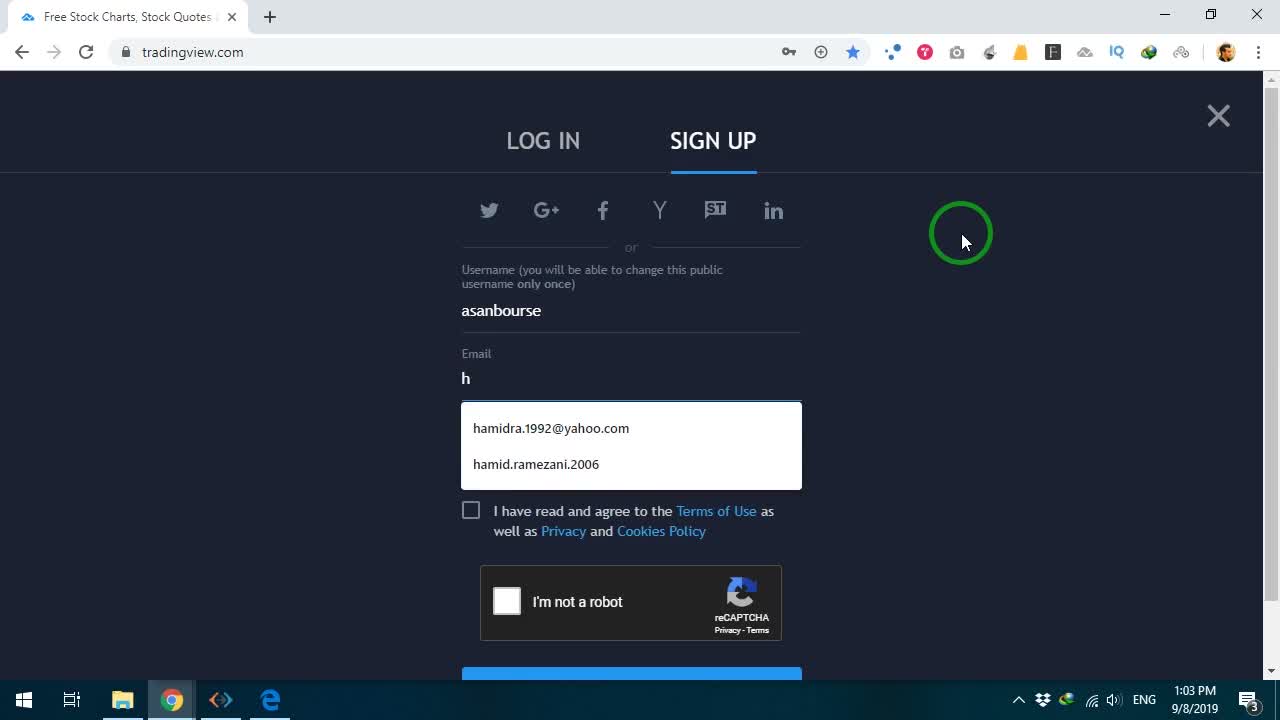Open File Explorer from taskbar
The height and width of the screenshot is (720, 1280).
click(x=122, y=700)
